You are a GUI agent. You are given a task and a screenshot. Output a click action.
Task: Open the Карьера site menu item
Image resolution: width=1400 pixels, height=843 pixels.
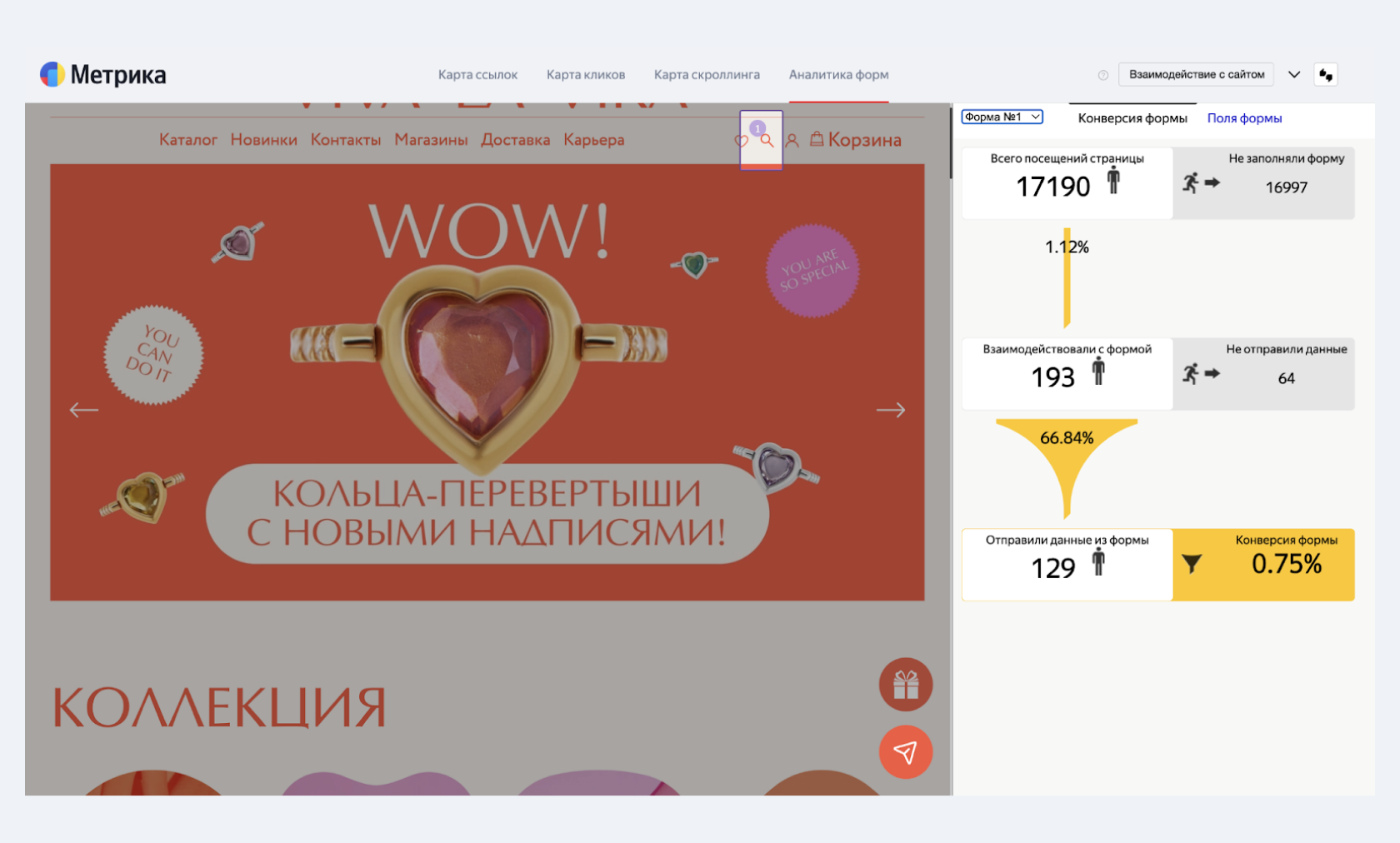click(593, 140)
